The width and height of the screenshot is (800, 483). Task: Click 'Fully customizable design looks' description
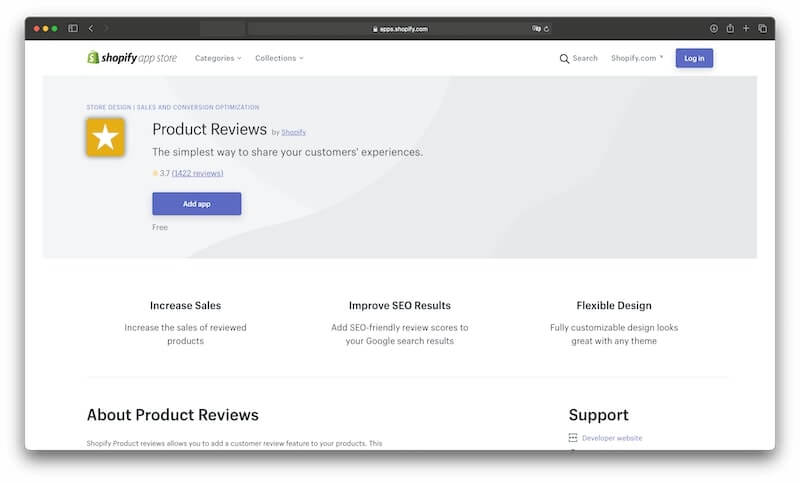pos(614,334)
